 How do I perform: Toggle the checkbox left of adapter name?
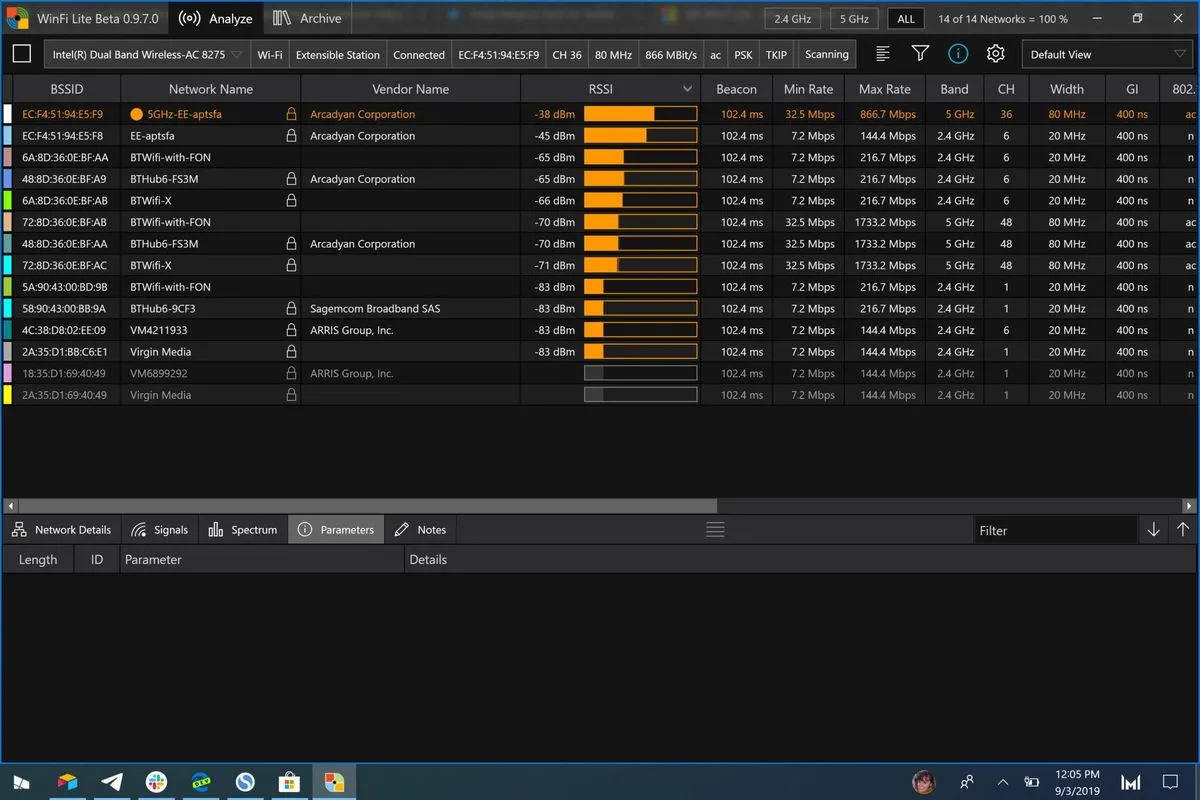(21, 54)
